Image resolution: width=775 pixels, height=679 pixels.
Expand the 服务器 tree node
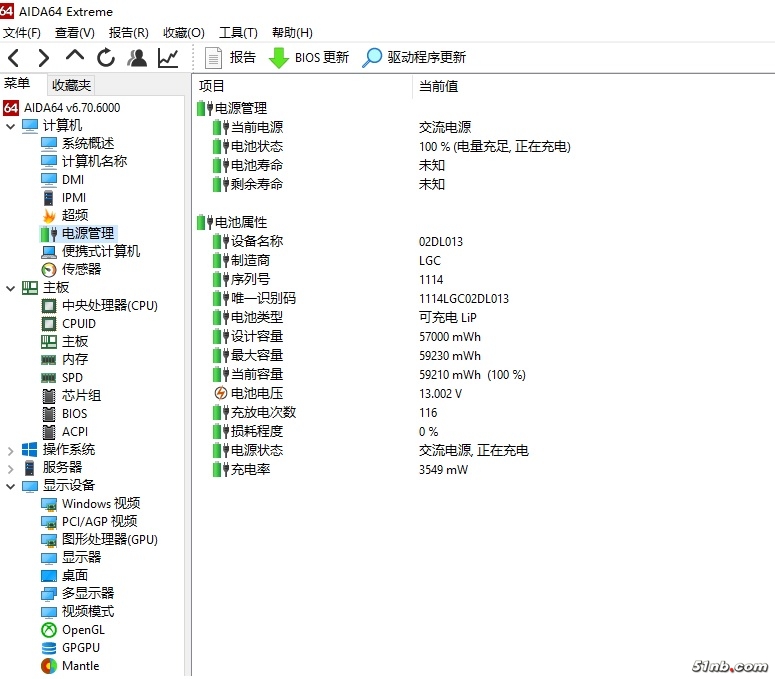pyautogui.click(x=11, y=468)
